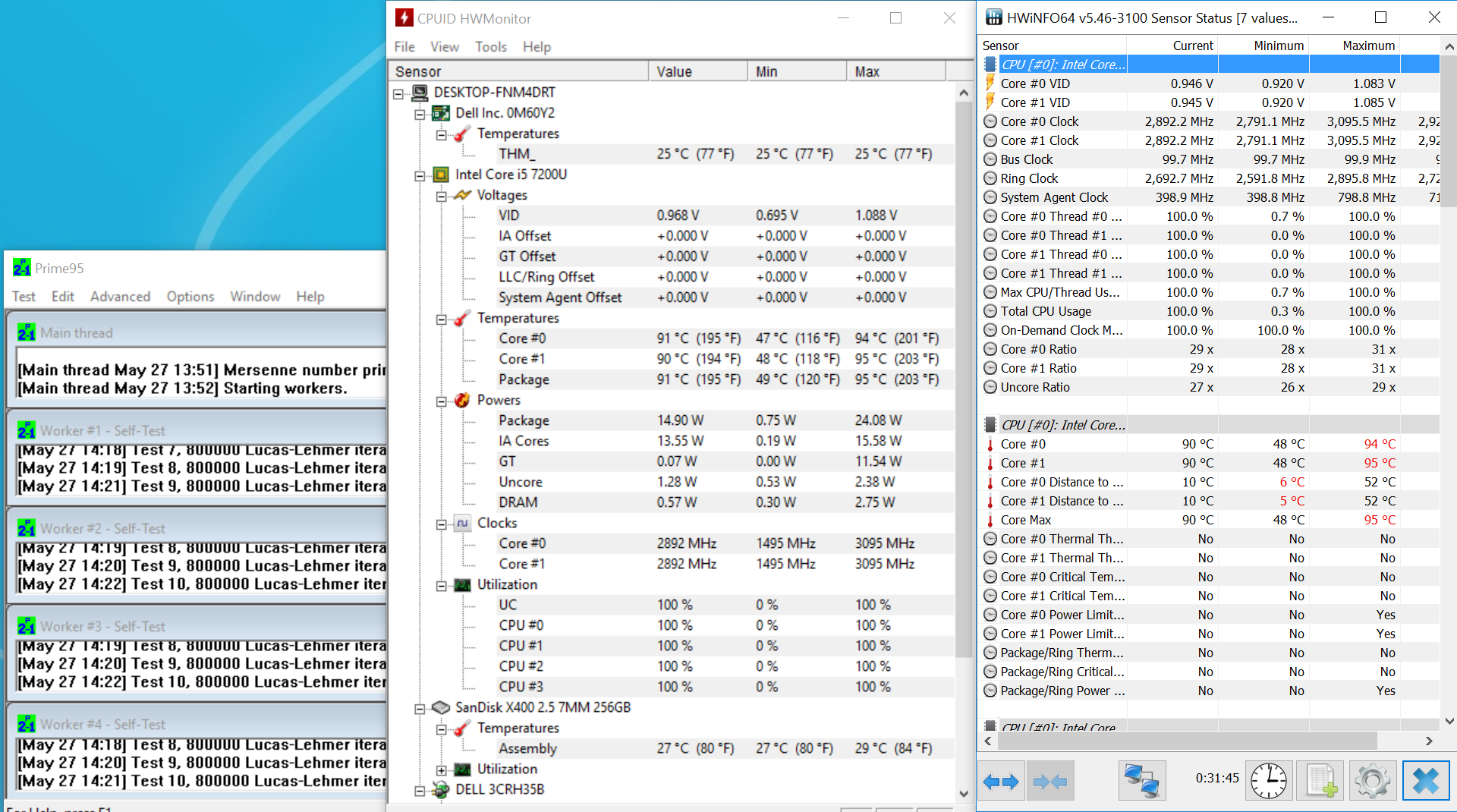This screenshot has height=812, width=1457.
Task: Click HWiNFO vertical scrollbar thumb
Action: [1449, 131]
